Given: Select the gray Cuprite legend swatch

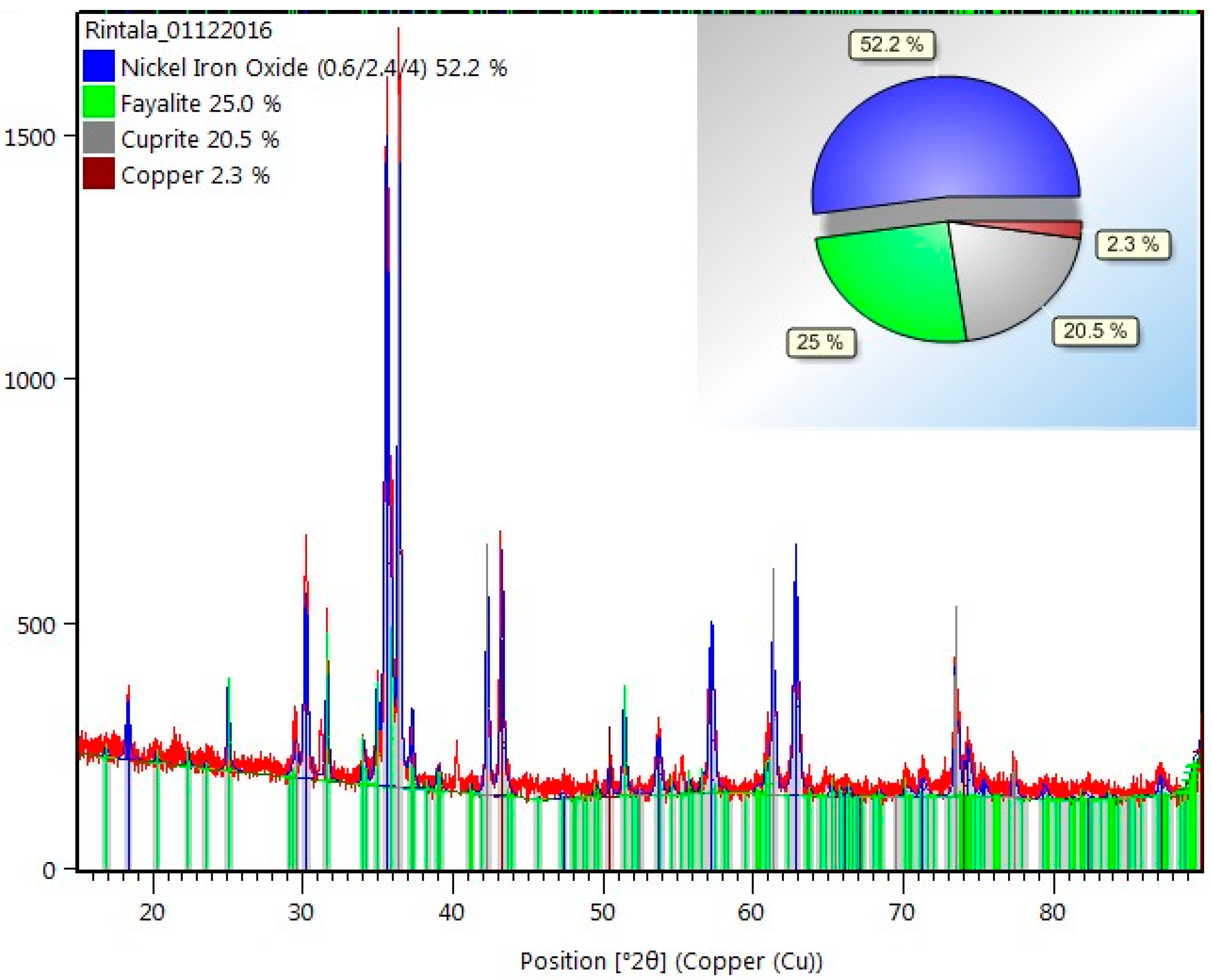Looking at the screenshot, I should click(x=99, y=138).
